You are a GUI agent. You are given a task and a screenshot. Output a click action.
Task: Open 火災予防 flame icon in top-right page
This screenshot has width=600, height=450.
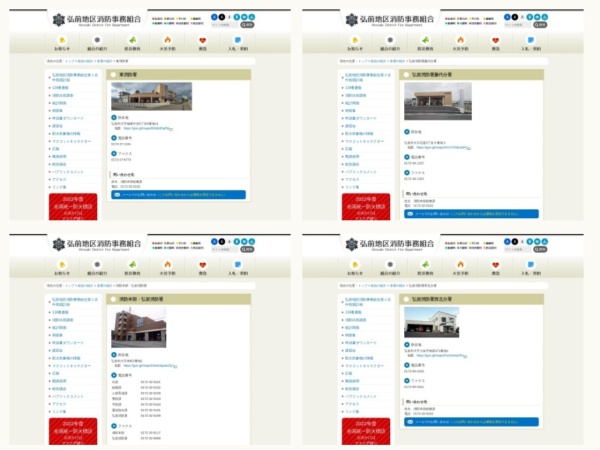(461, 43)
